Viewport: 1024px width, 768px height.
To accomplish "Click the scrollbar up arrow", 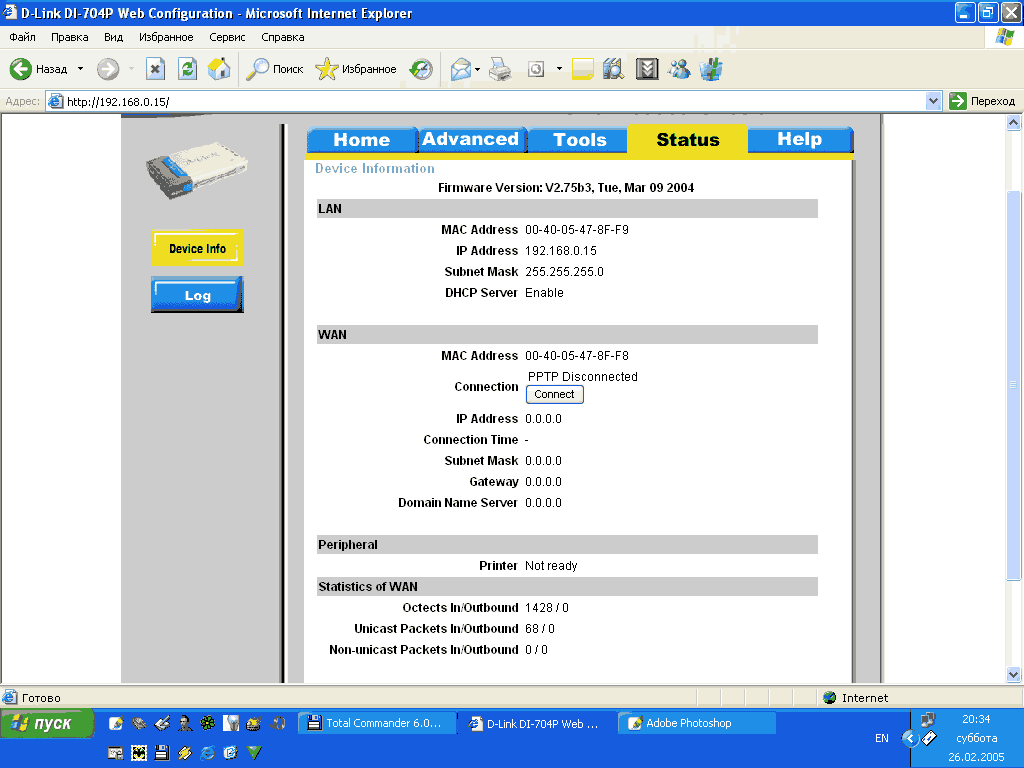I will [1014, 122].
